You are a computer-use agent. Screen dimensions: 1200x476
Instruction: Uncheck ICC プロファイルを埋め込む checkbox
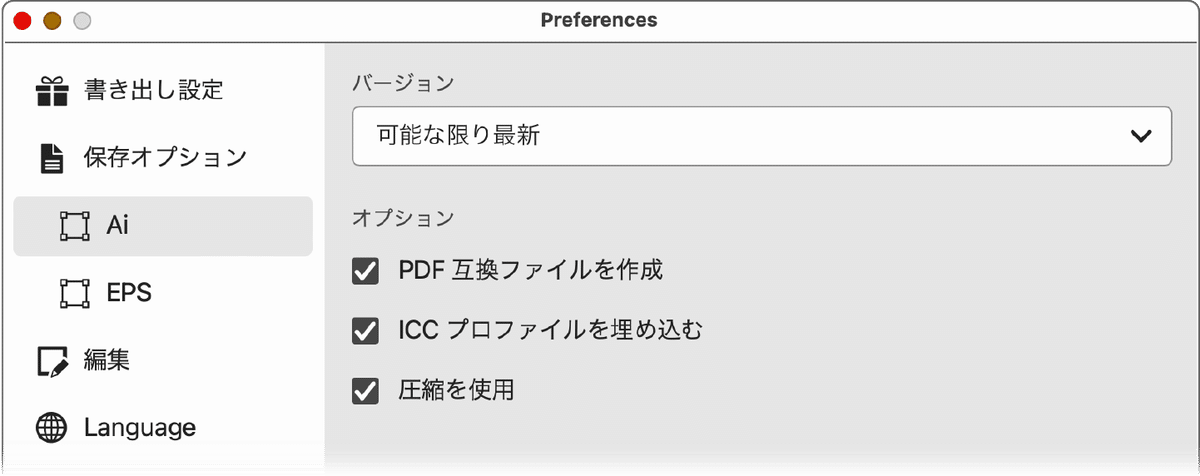(x=365, y=331)
